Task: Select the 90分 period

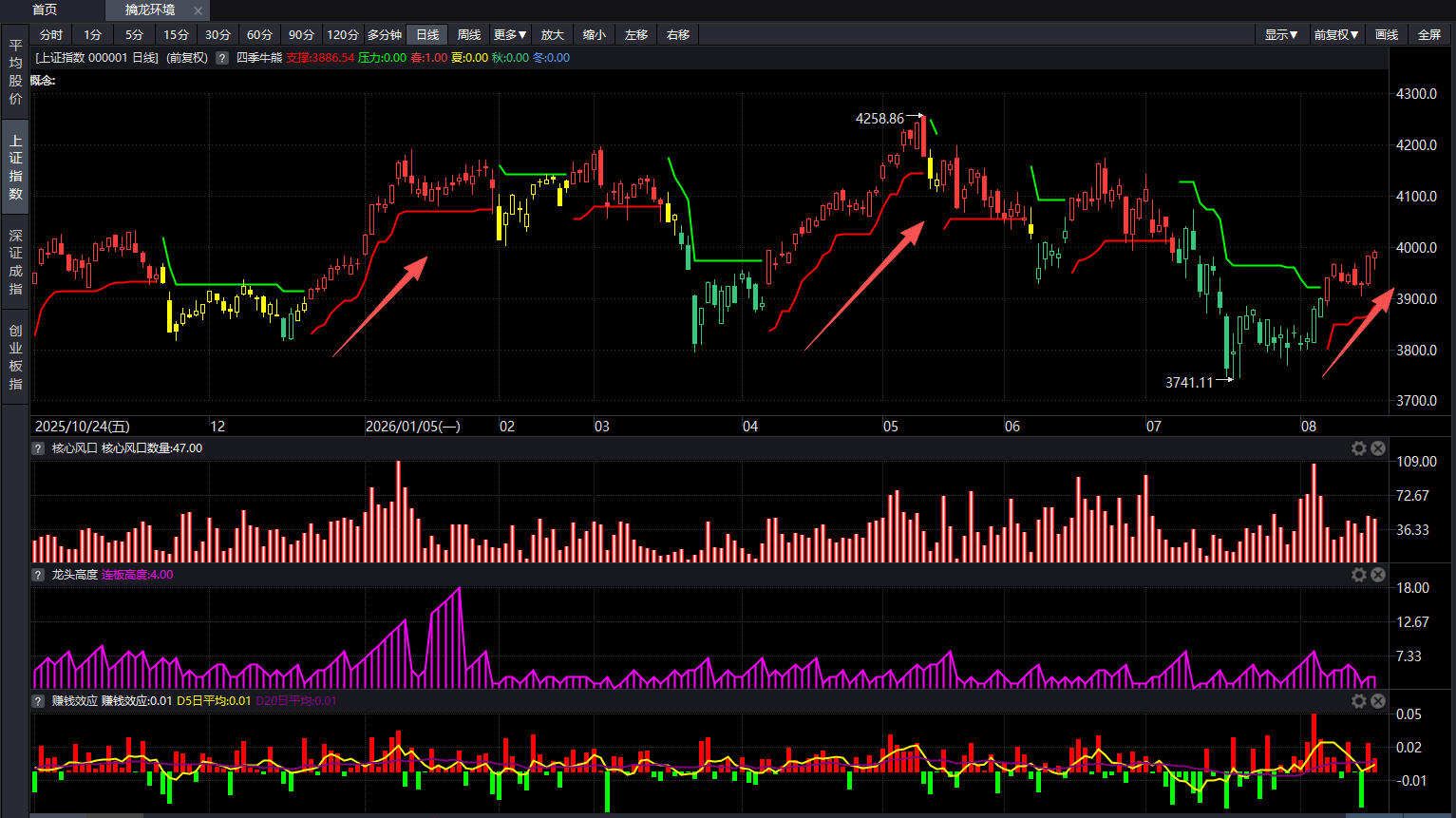Action: (302, 34)
